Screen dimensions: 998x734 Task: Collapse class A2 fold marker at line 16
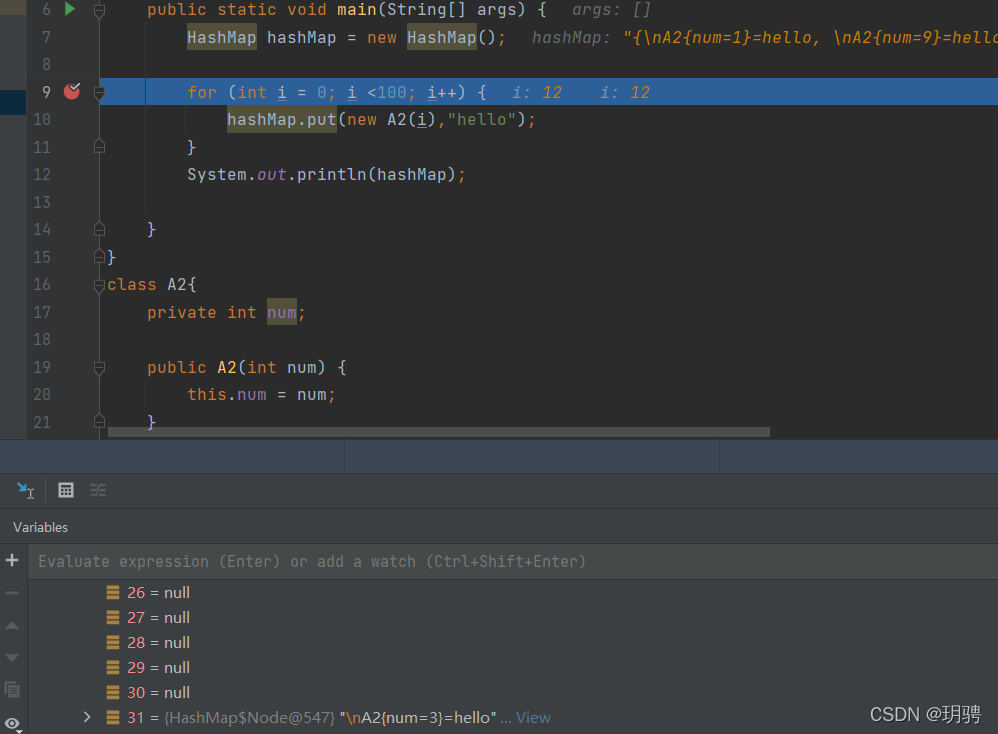pos(99,285)
